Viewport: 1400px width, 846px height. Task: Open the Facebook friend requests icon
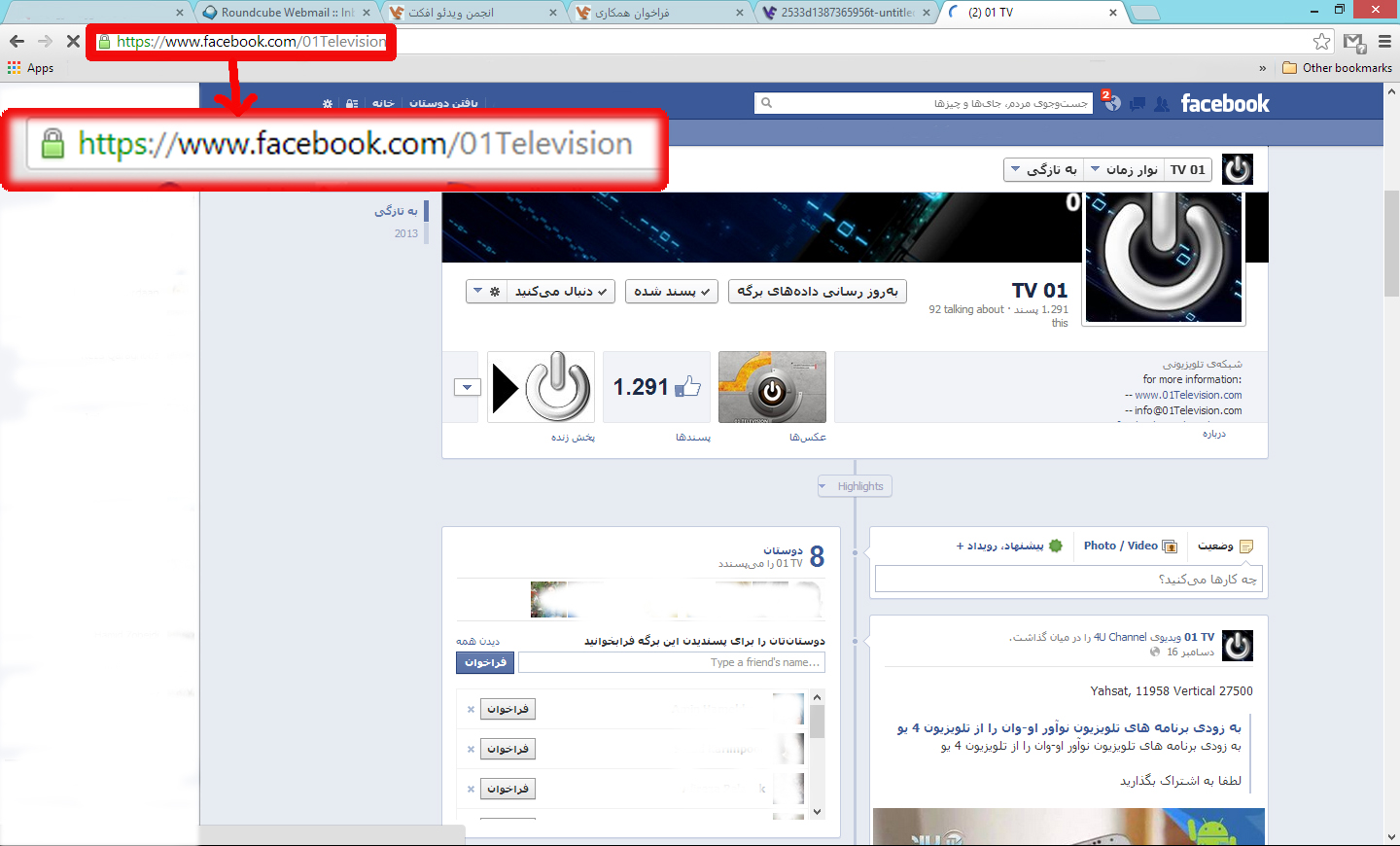click(1161, 103)
